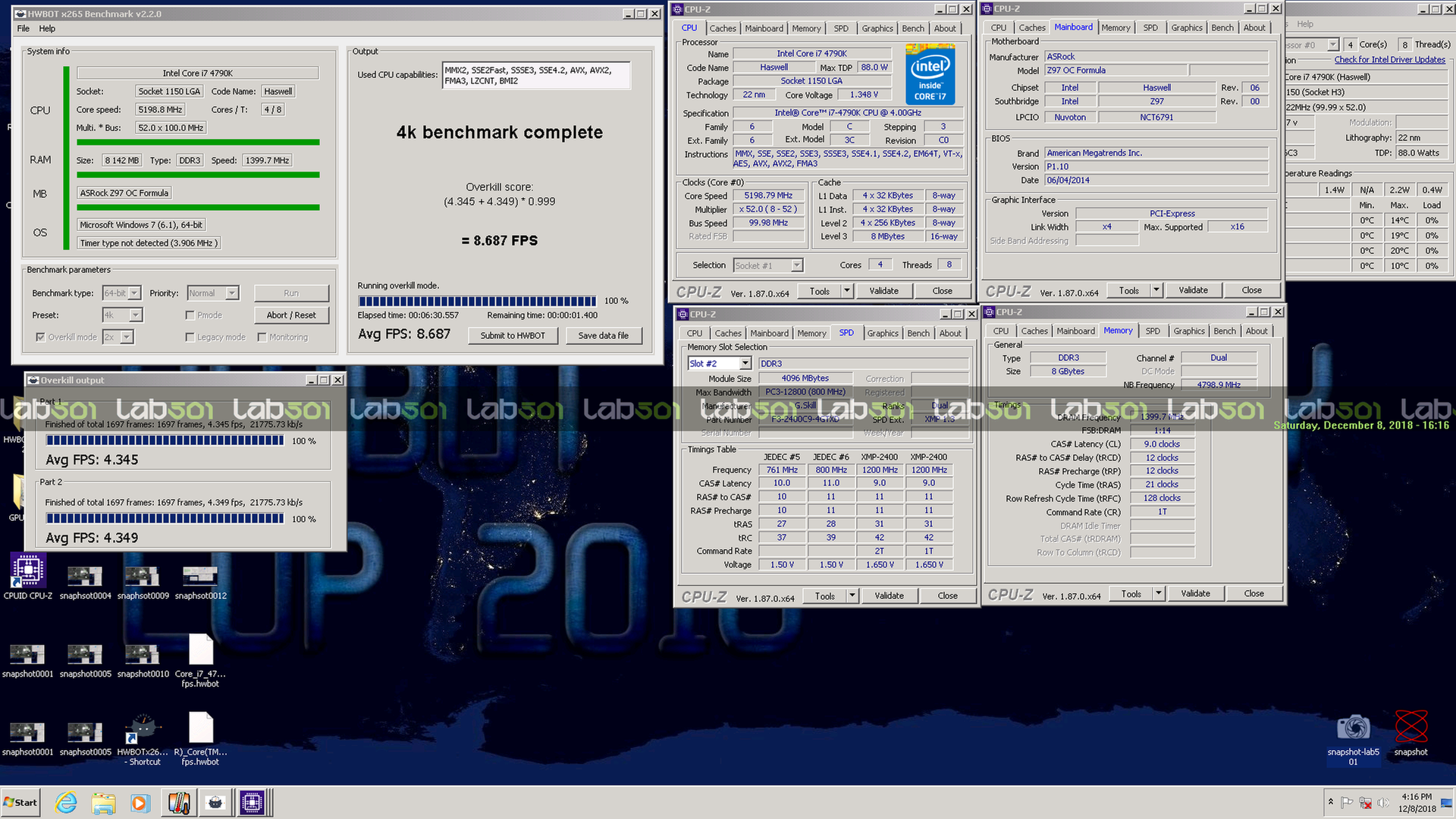Screen dimensions: 1456x819
Task: Open the snapshot red icon on desktop
Action: click(1410, 733)
